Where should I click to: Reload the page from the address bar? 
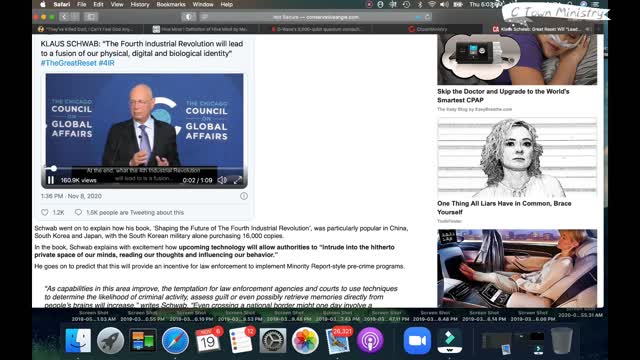(427, 17)
